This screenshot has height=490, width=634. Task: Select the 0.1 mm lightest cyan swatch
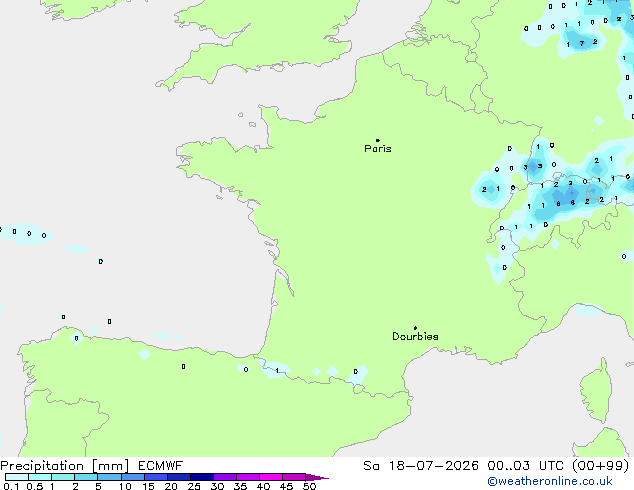pos(17,477)
